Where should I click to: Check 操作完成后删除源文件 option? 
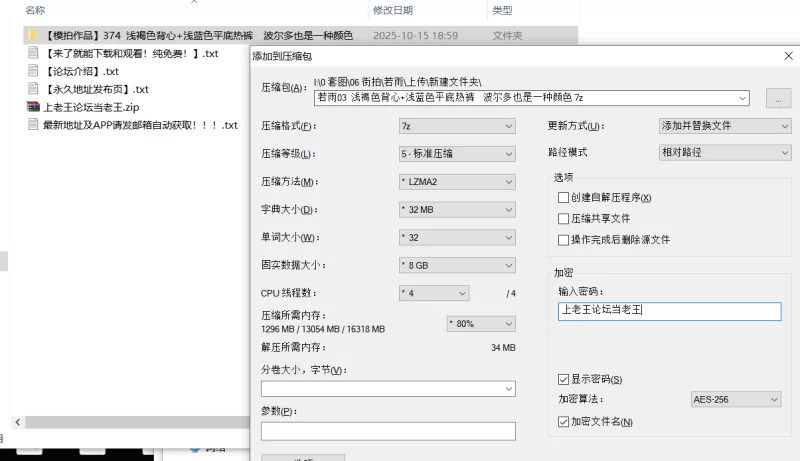pyautogui.click(x=563, y=240)
